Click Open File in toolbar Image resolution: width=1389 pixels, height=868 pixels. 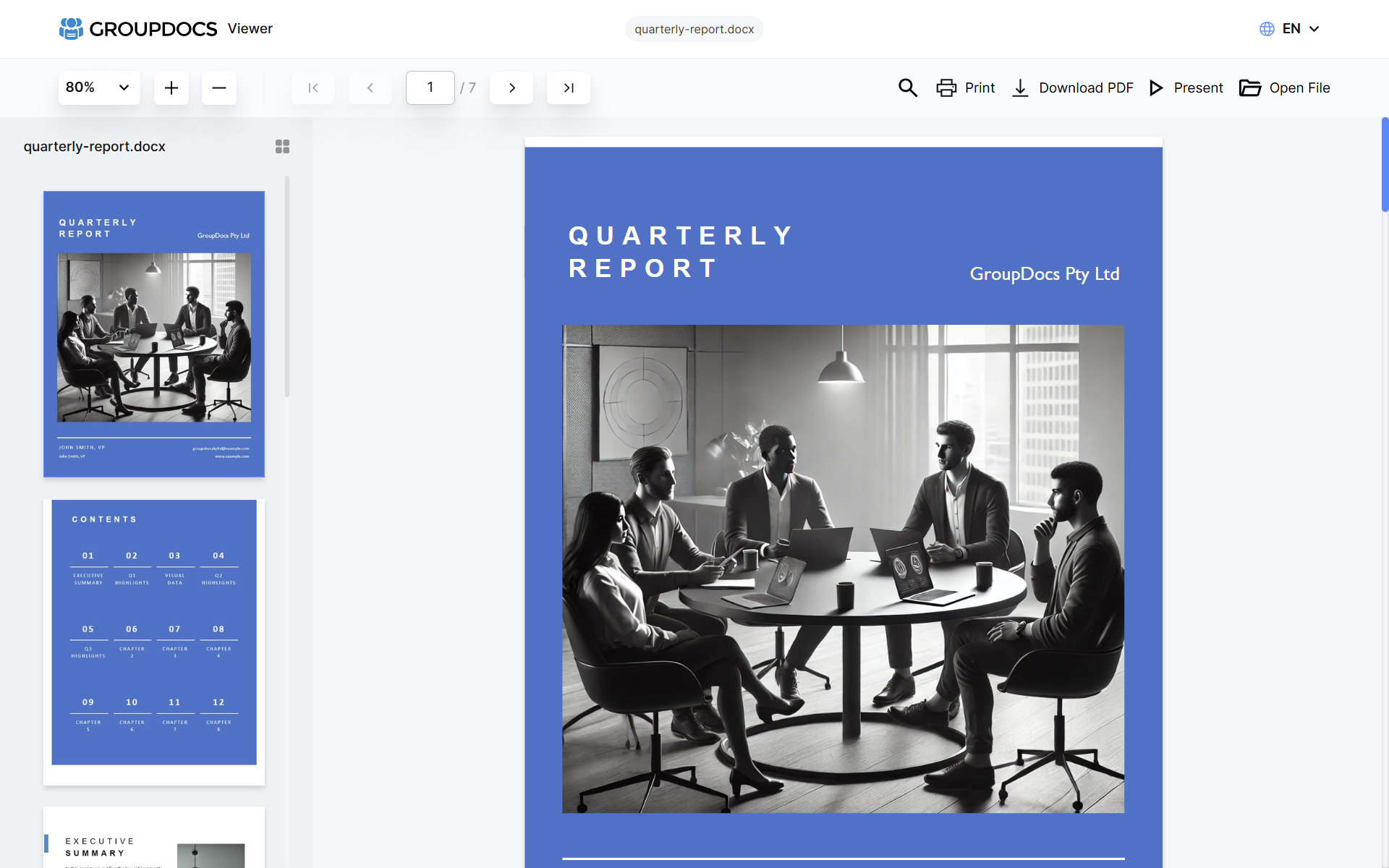tap(1285, 88)
